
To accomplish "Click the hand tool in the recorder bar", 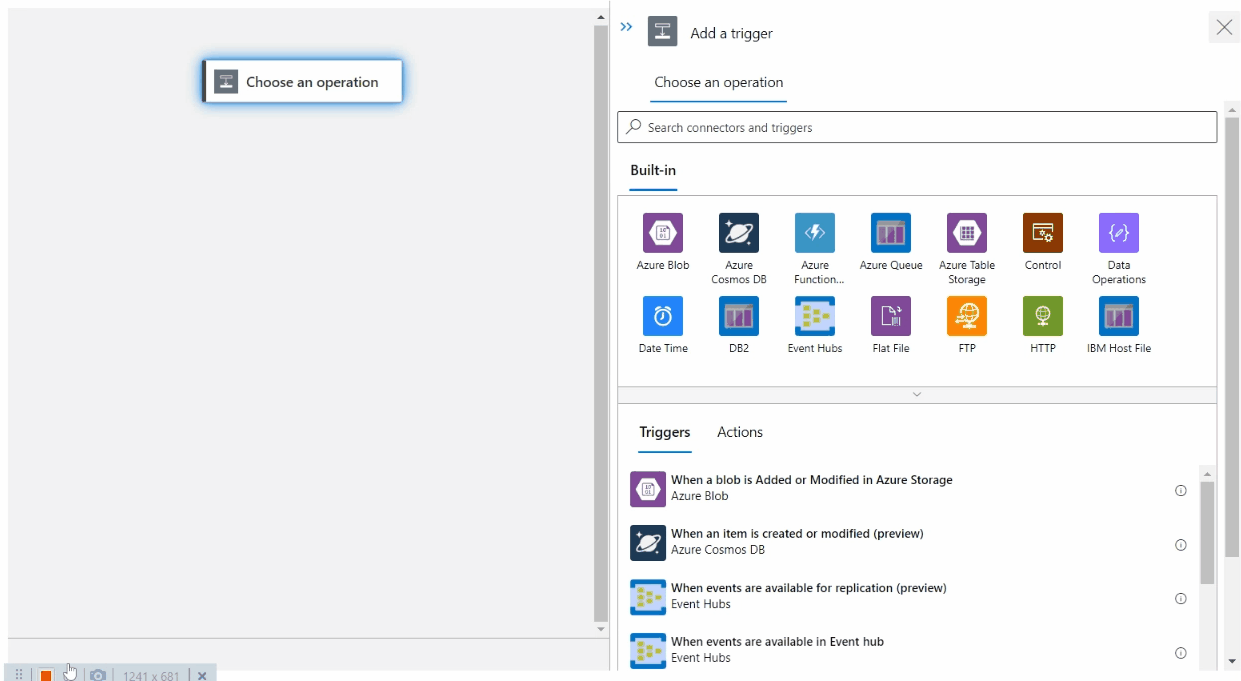I will tap(70, 672).
